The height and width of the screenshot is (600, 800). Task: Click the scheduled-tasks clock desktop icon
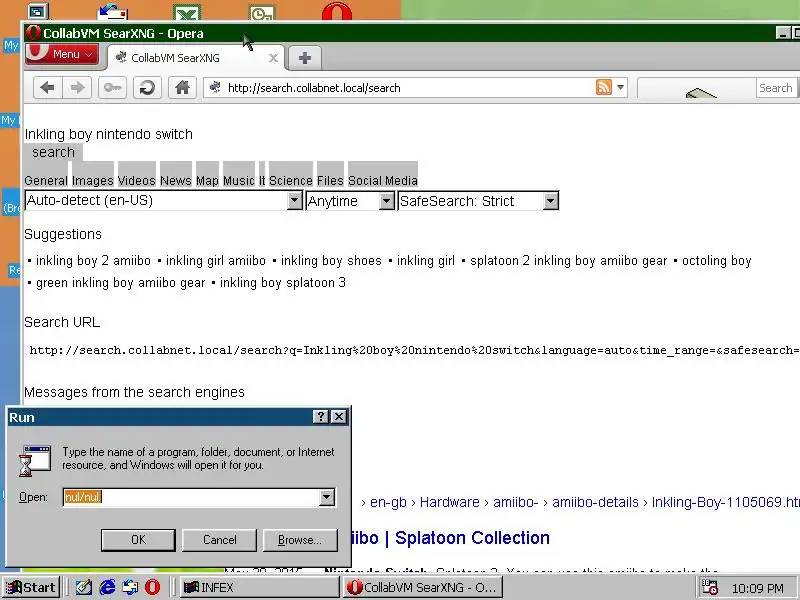pyautogui.click(x=262, y=12)
